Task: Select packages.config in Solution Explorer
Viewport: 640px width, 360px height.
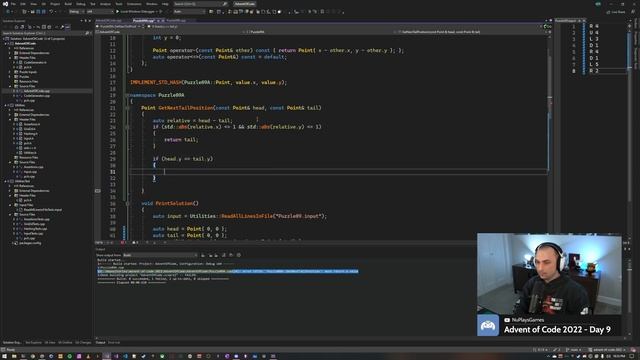Action: (30, 243)
